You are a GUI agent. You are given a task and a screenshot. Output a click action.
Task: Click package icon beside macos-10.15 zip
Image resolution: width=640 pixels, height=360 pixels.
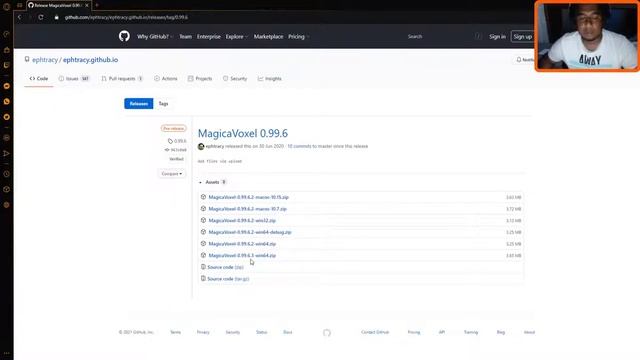coord(203,197)
